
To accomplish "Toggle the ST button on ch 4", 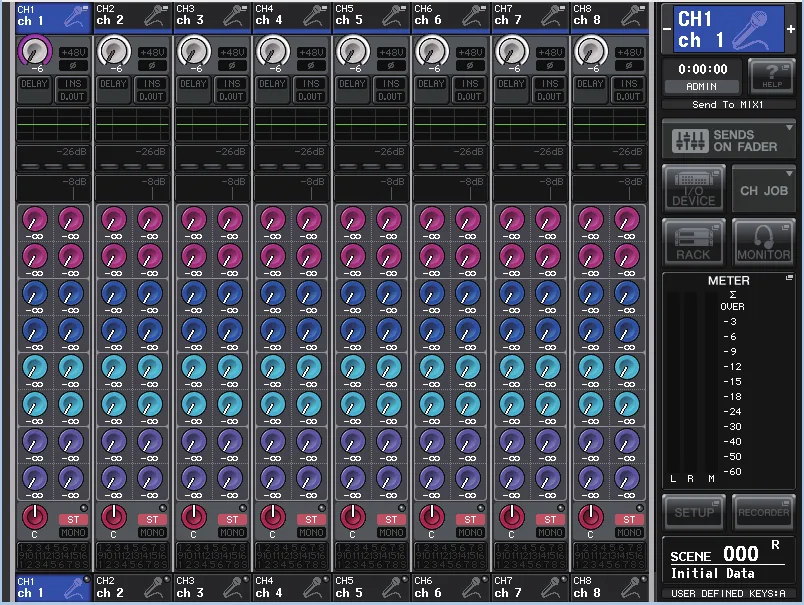I will (311, 519).
